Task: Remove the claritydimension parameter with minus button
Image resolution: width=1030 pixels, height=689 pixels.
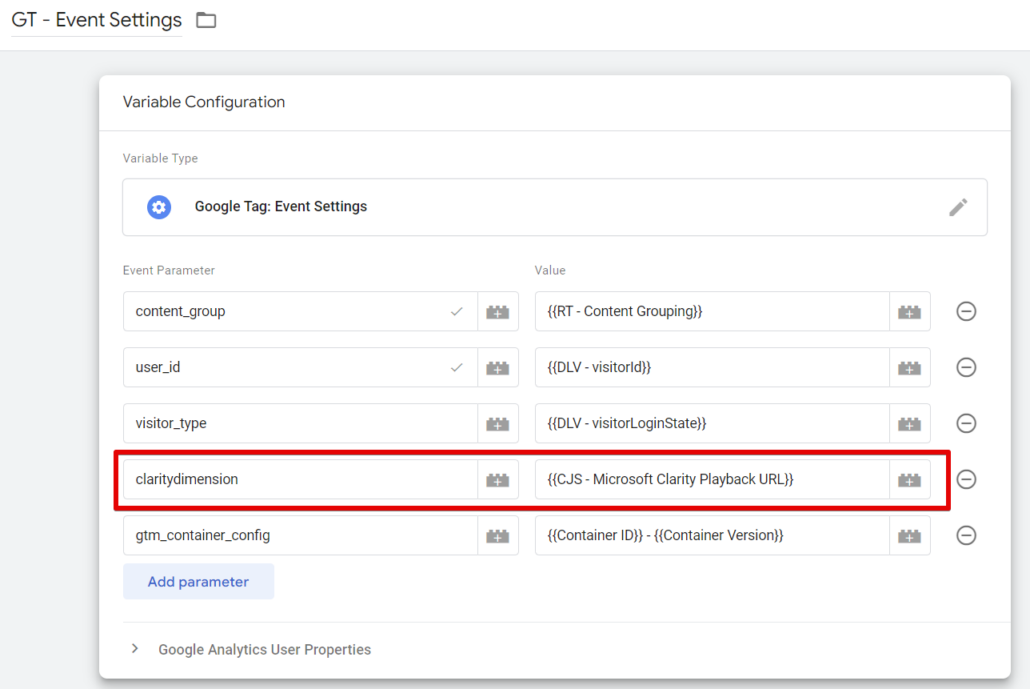Action: pyautogui.click(x=966, y=479)
